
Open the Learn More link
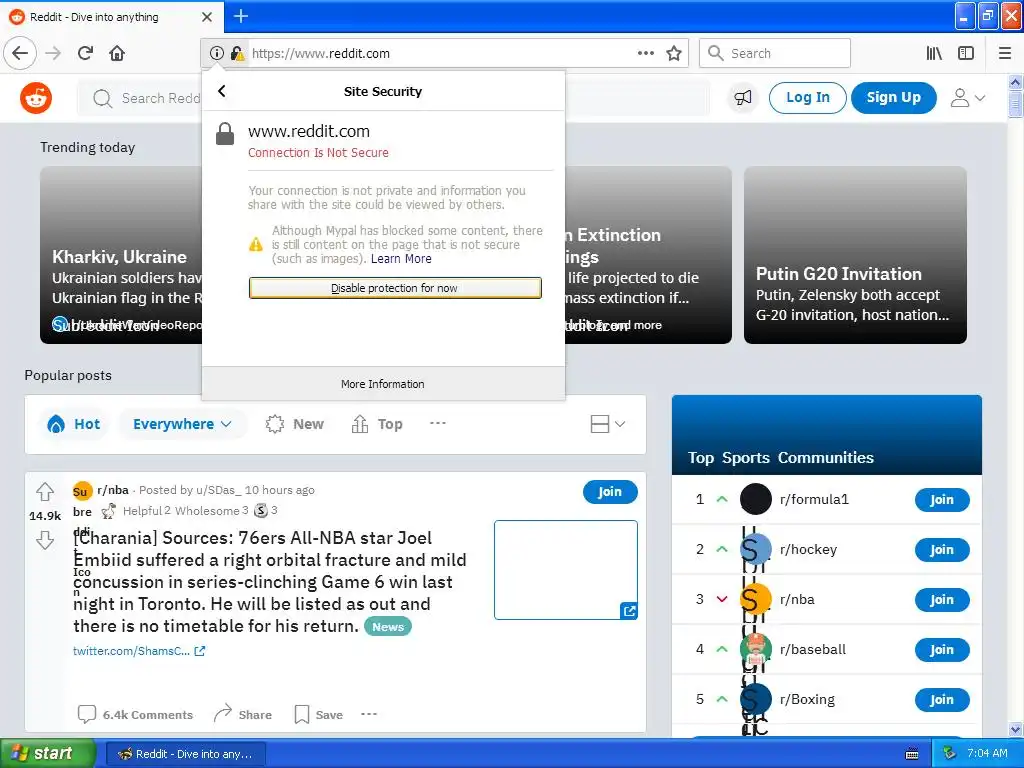coord(401,259)
